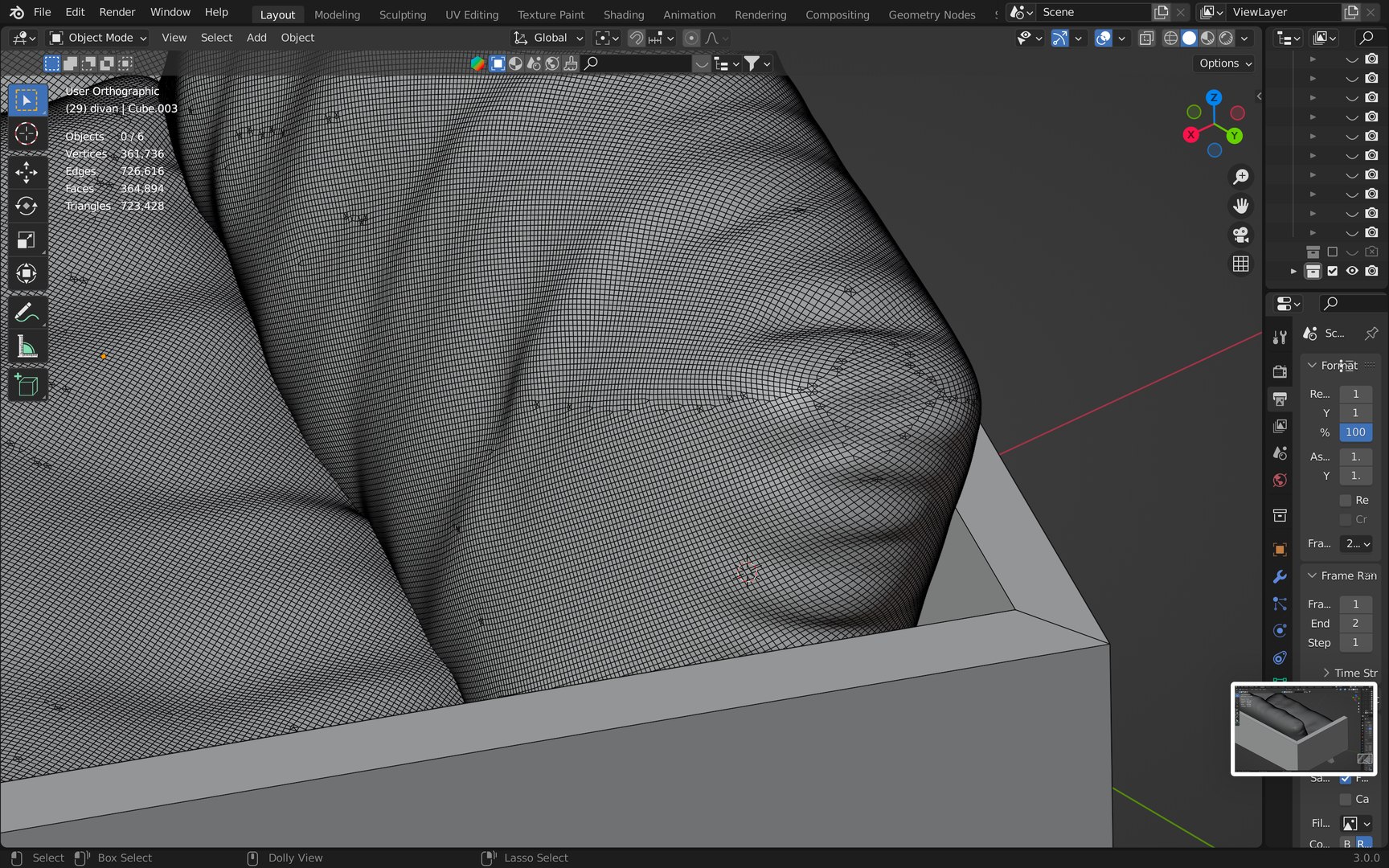Click the Zoom magnifier viewport gizmo
The width and height of the screenshot is (1389, 868).
[1241, 177]
